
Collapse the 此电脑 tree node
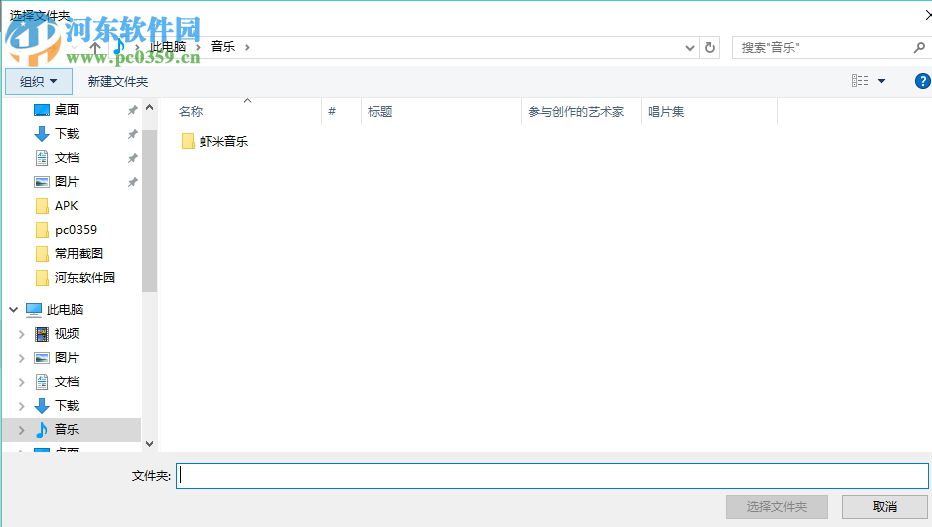tap(14, 310)
